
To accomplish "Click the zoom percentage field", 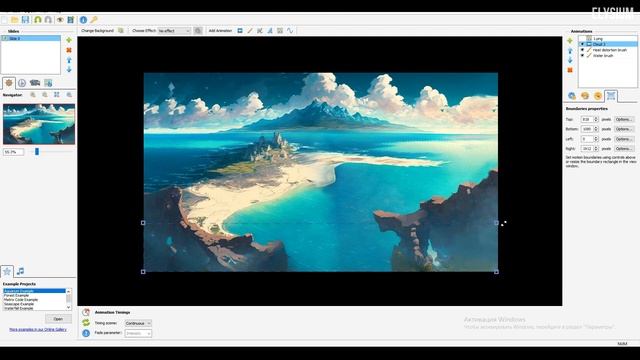I will pos(13,152).
